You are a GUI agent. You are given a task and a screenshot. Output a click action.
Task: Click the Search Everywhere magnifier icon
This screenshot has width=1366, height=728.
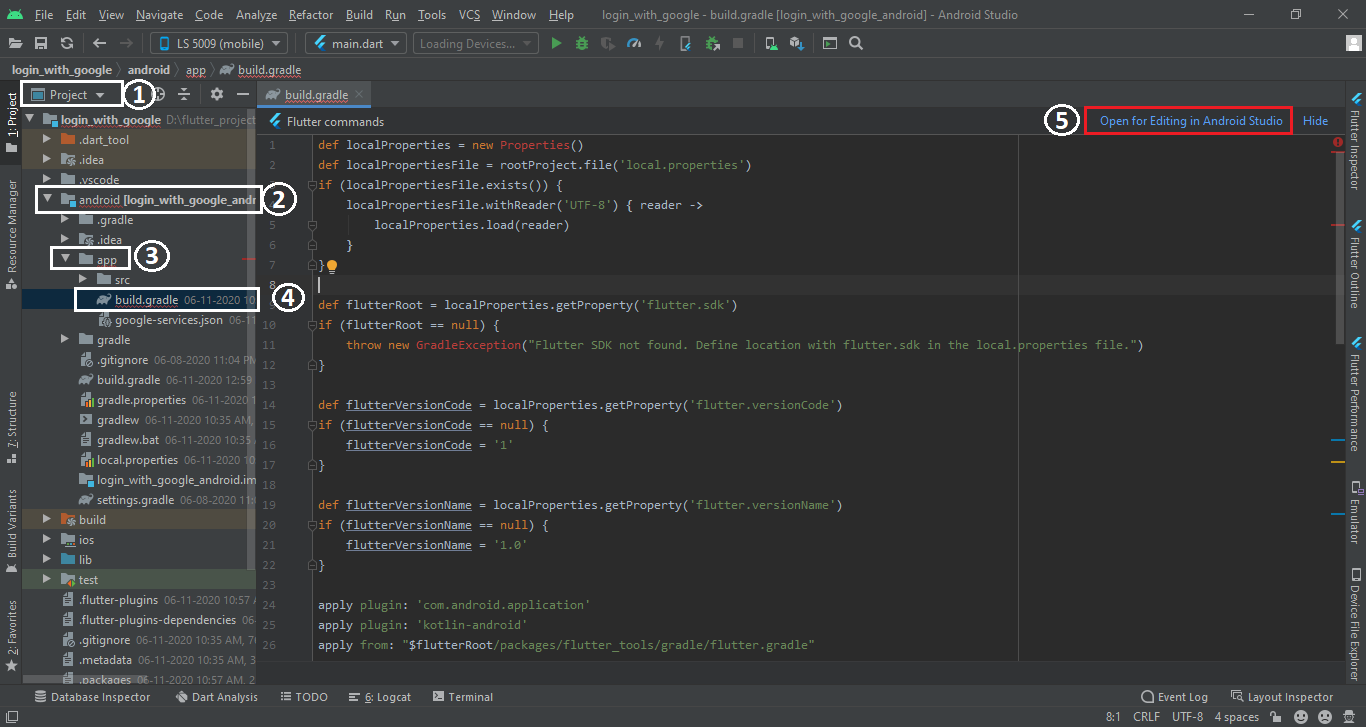pyautogui.click(x=856, y=43)
